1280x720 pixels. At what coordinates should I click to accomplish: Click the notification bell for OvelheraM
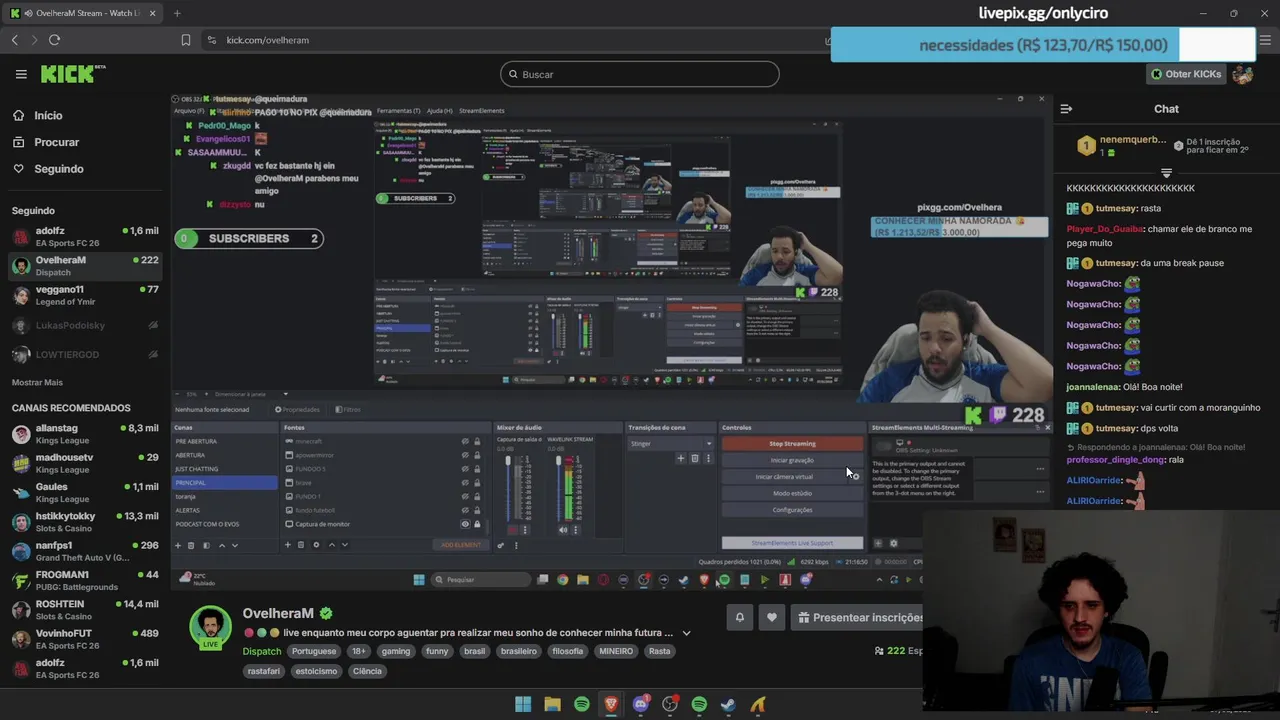739,618
